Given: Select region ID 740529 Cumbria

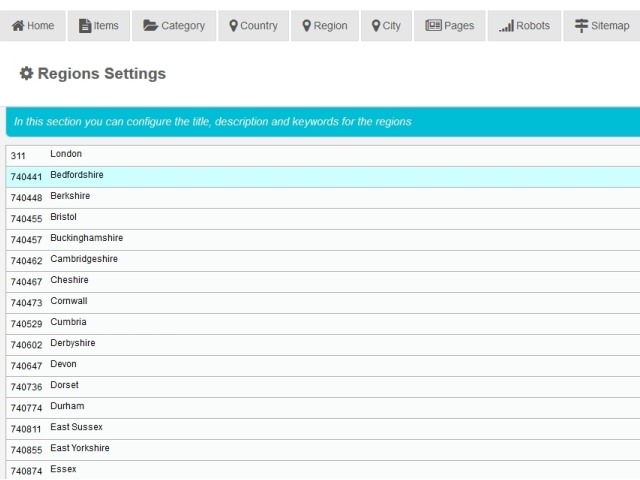Looking at the screenshot, I should [x=68, y=323].
